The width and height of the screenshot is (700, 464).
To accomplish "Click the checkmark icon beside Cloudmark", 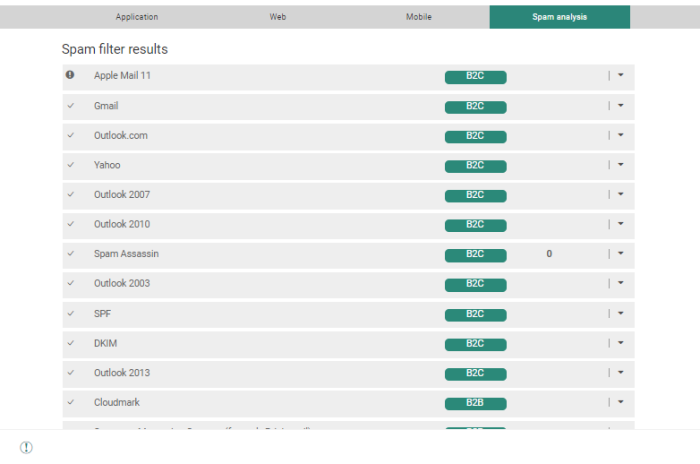I will pyautogui.click(x=70, y=402).
